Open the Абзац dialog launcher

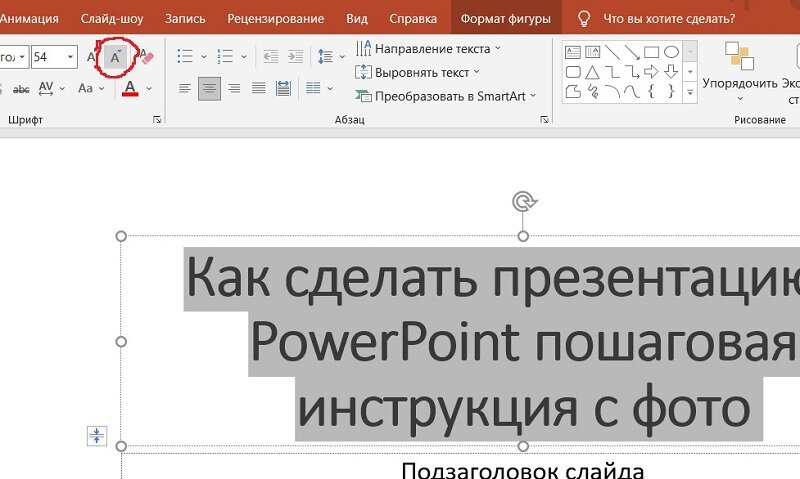[x=544, y=119]
